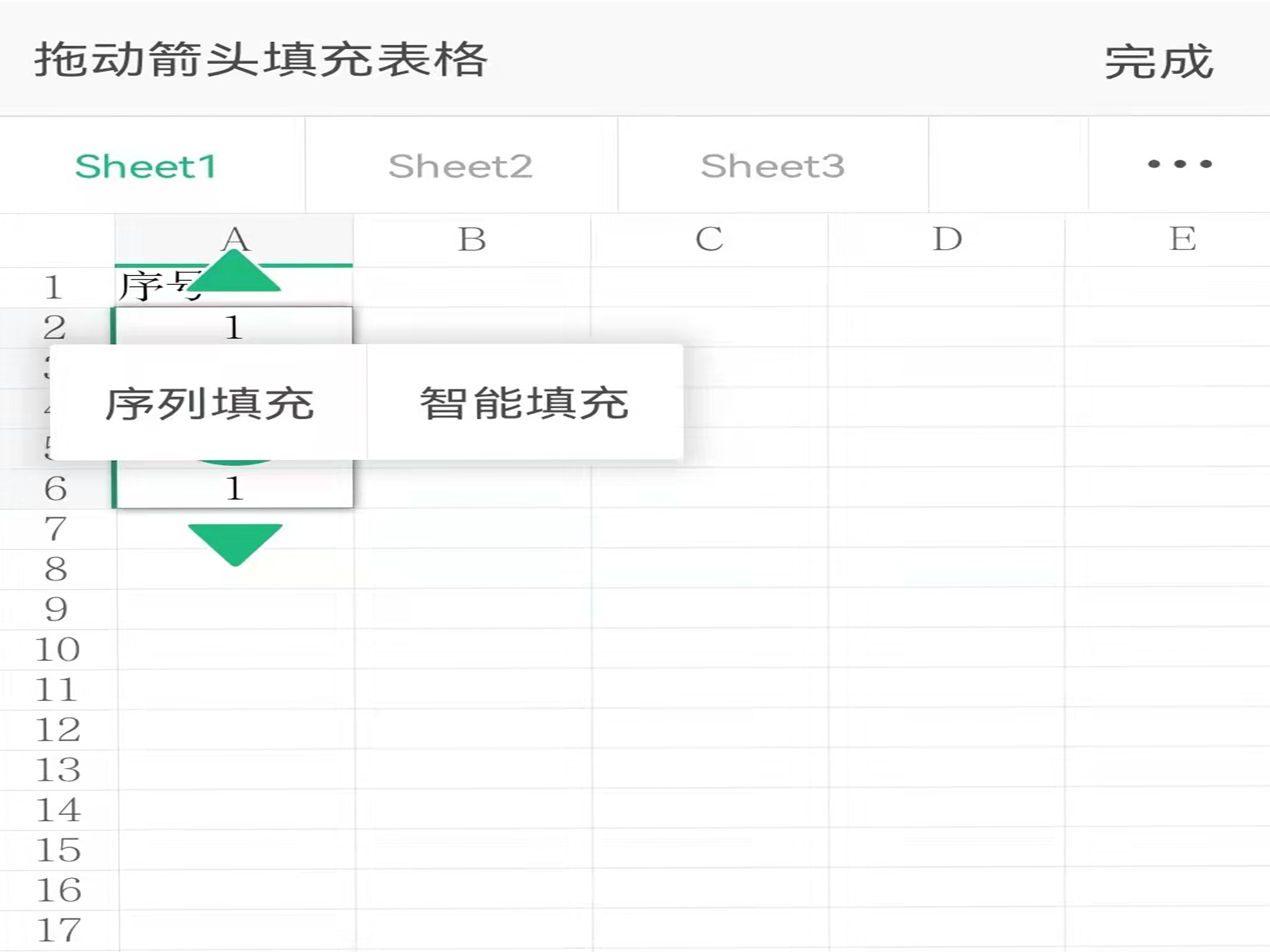Select row 7 header
Screen dimensions: 1270x952
[56, 529]
